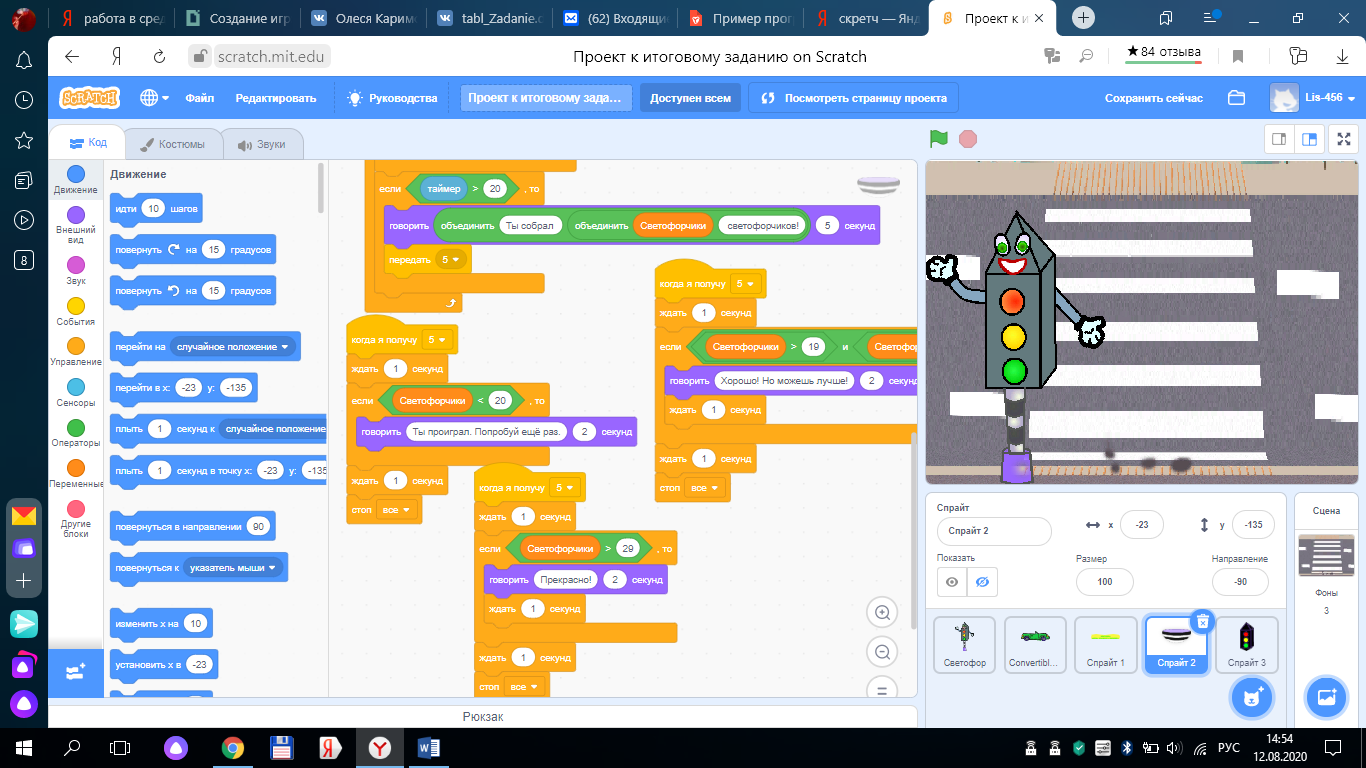Stop the project with the red stop button
Viewport: 1366px width, 768px height.
click(968, 139)
